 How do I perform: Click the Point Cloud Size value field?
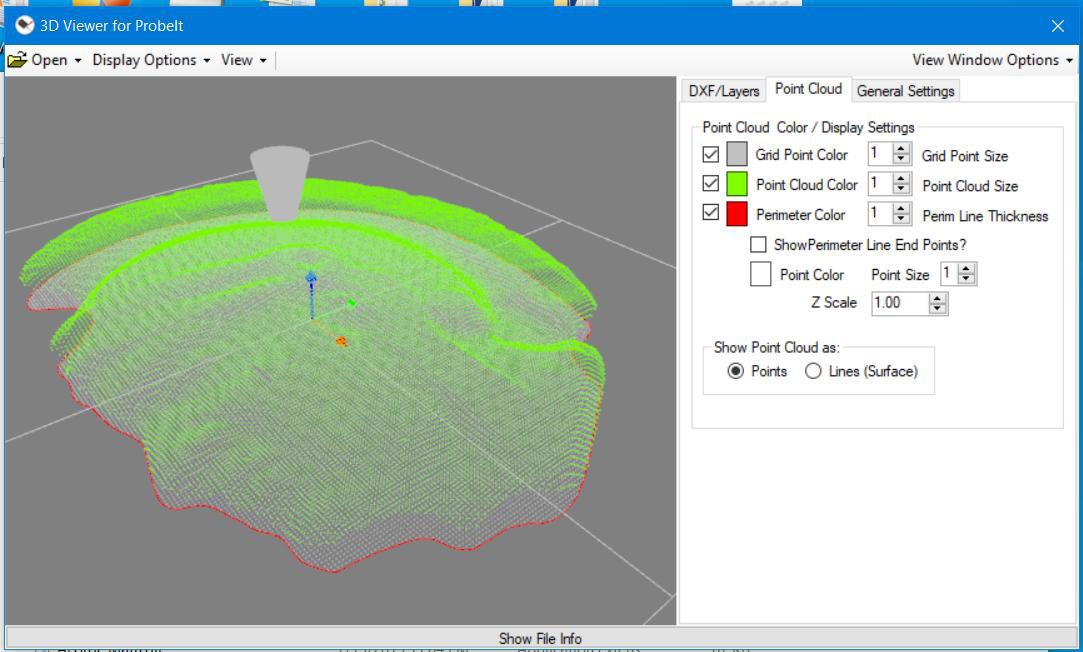coord(881,183)
